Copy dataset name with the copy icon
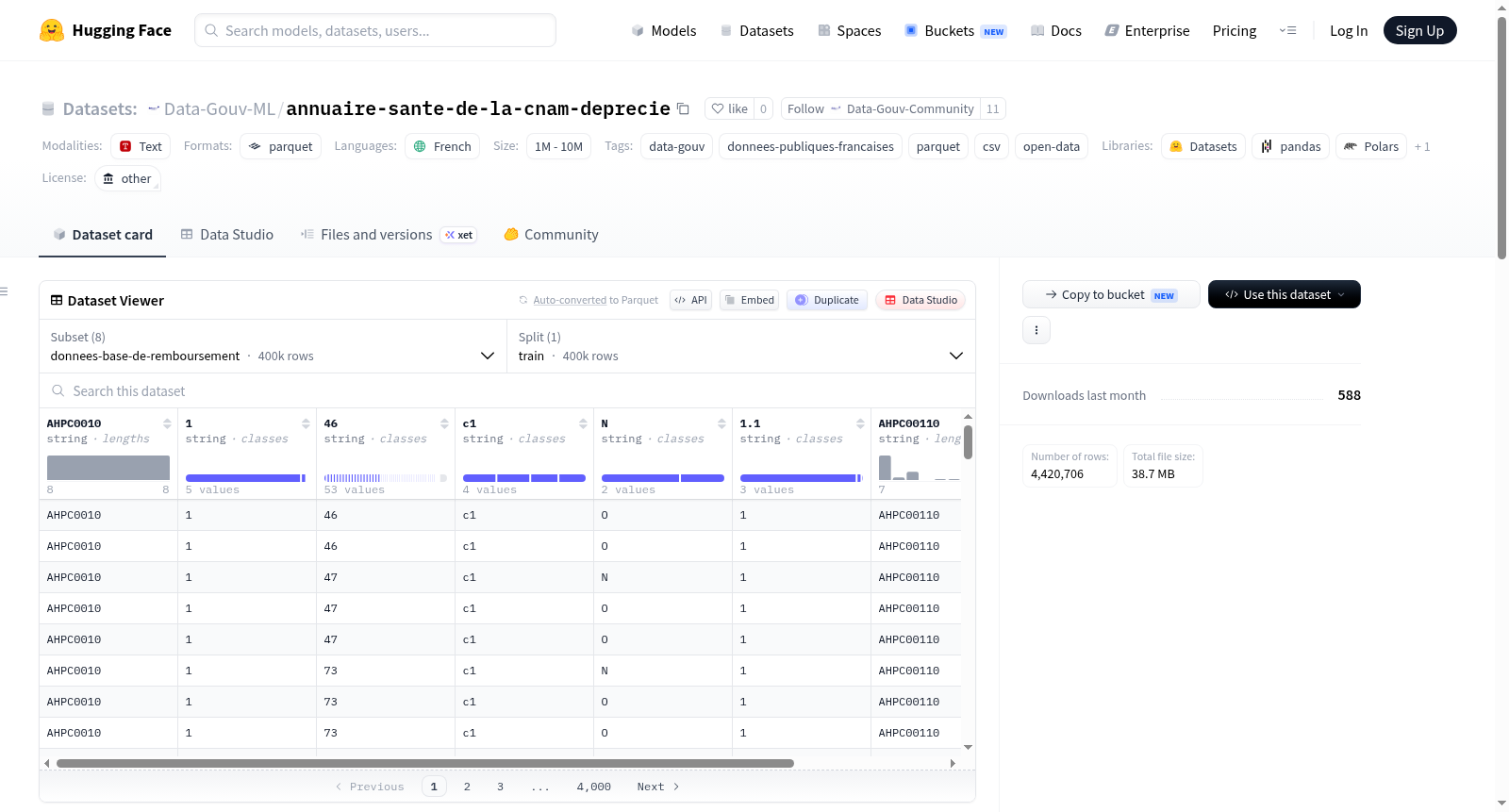This screenshot has width=1509, height=812. (683, 108)
